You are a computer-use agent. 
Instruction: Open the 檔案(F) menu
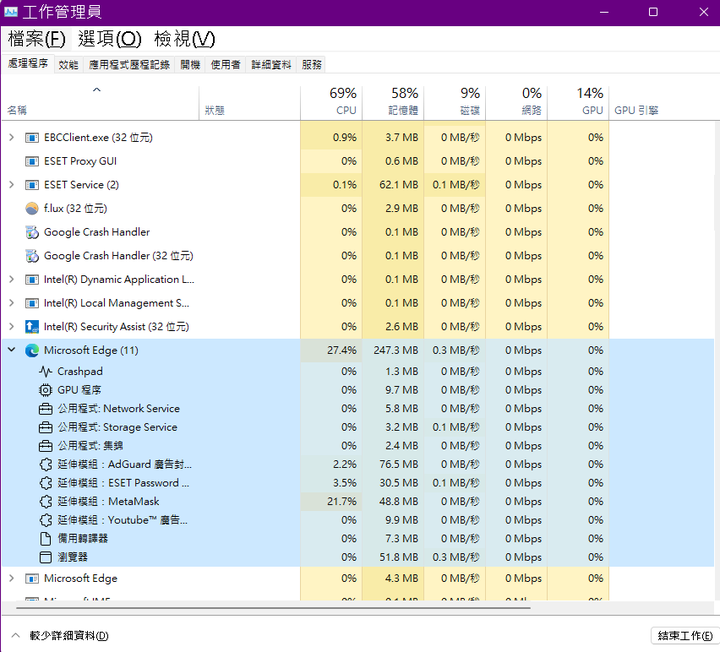[37, 39]
